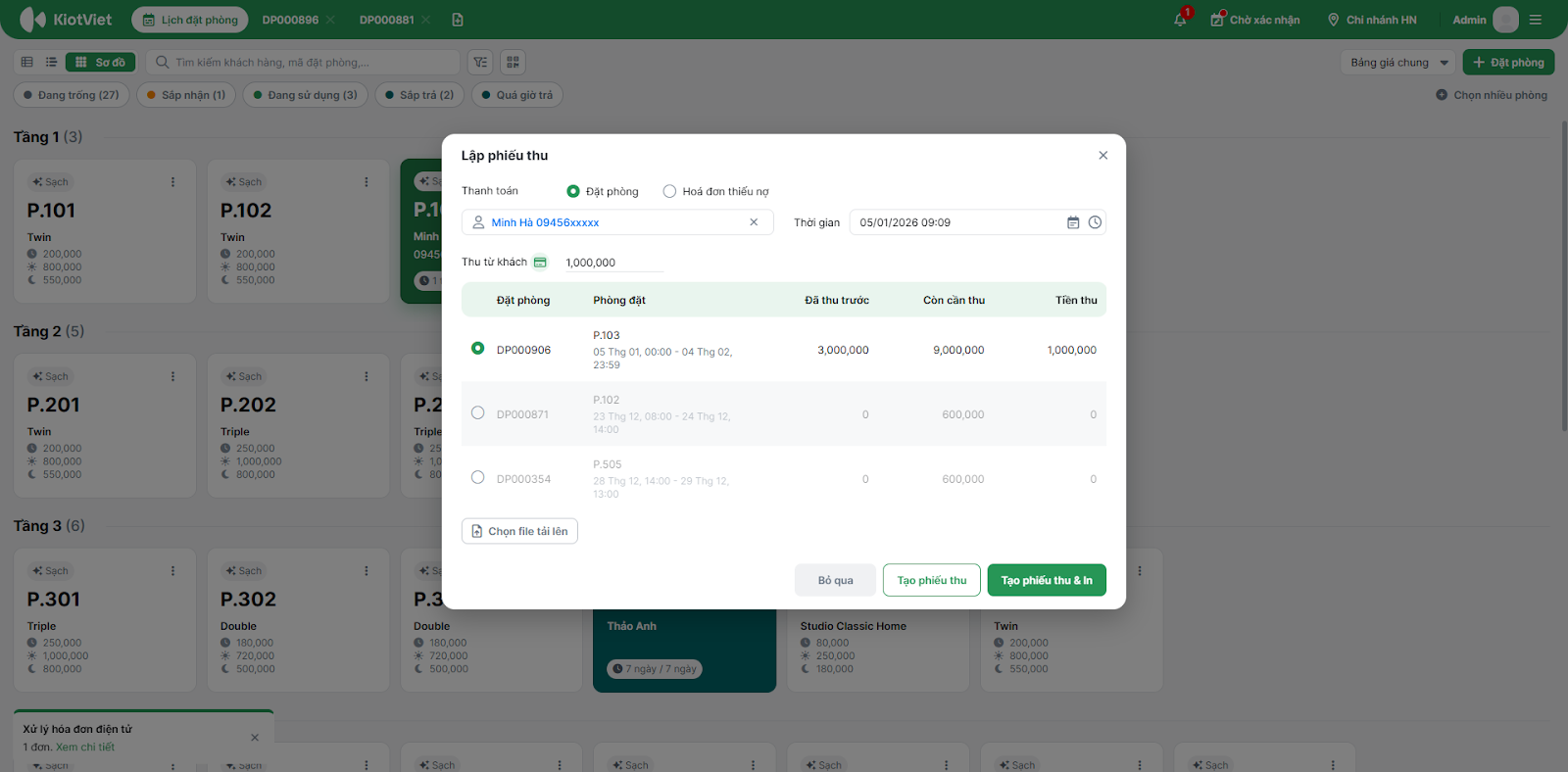Select the Đặt phòng payment radio
Screen dimensions: 1568x772
pos(573,191)
